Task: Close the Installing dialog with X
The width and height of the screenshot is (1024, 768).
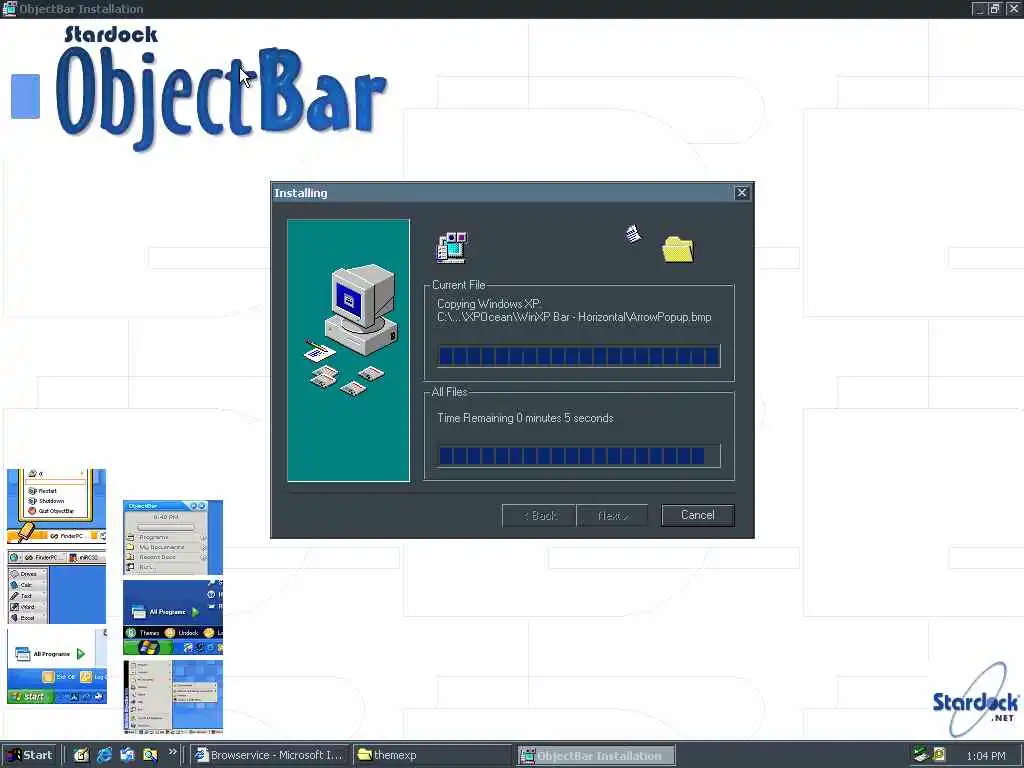Action: tap(741, 193)
